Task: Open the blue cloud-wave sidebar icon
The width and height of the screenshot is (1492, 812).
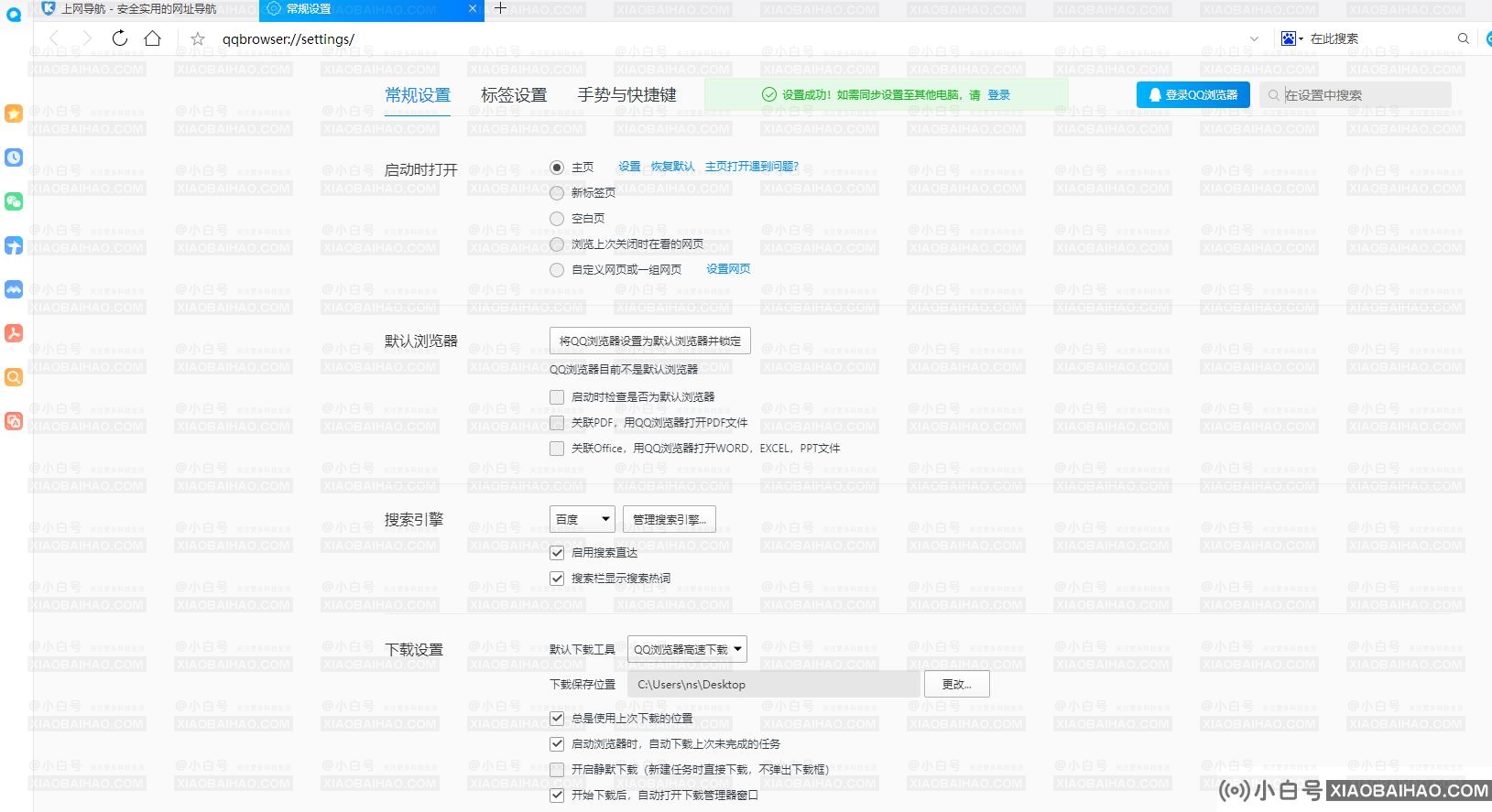Action: 14,289
